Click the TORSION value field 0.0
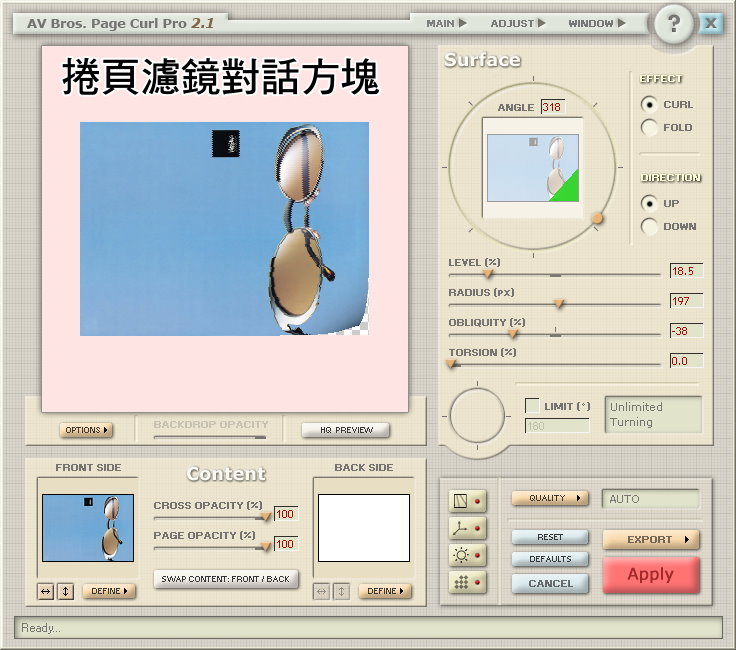Image resolution: width=736 pixels, height=650 pixels. click(686, 361)
